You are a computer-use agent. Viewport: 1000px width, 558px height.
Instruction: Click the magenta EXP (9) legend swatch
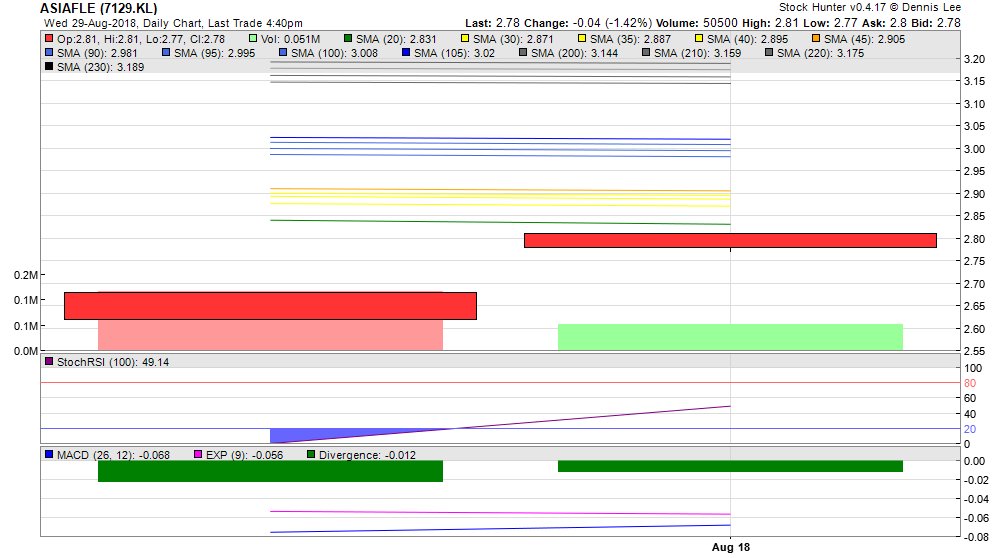pyautogui.click(x=198, y=455)
